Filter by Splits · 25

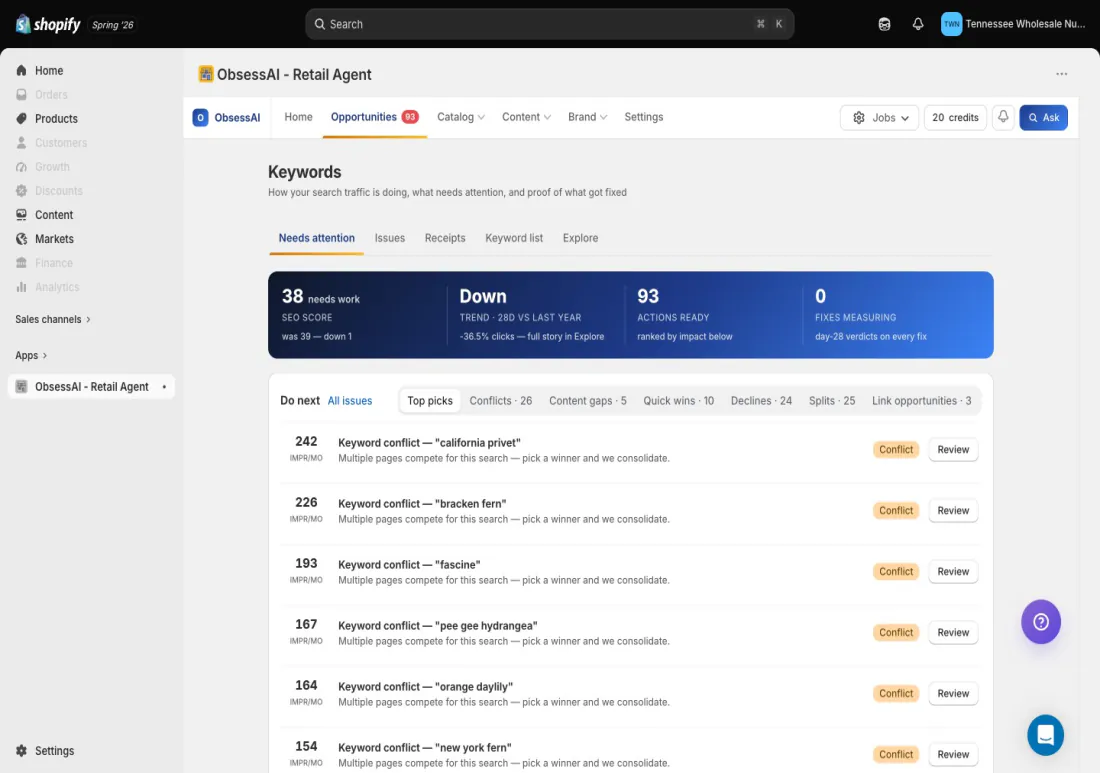(832, 401)
